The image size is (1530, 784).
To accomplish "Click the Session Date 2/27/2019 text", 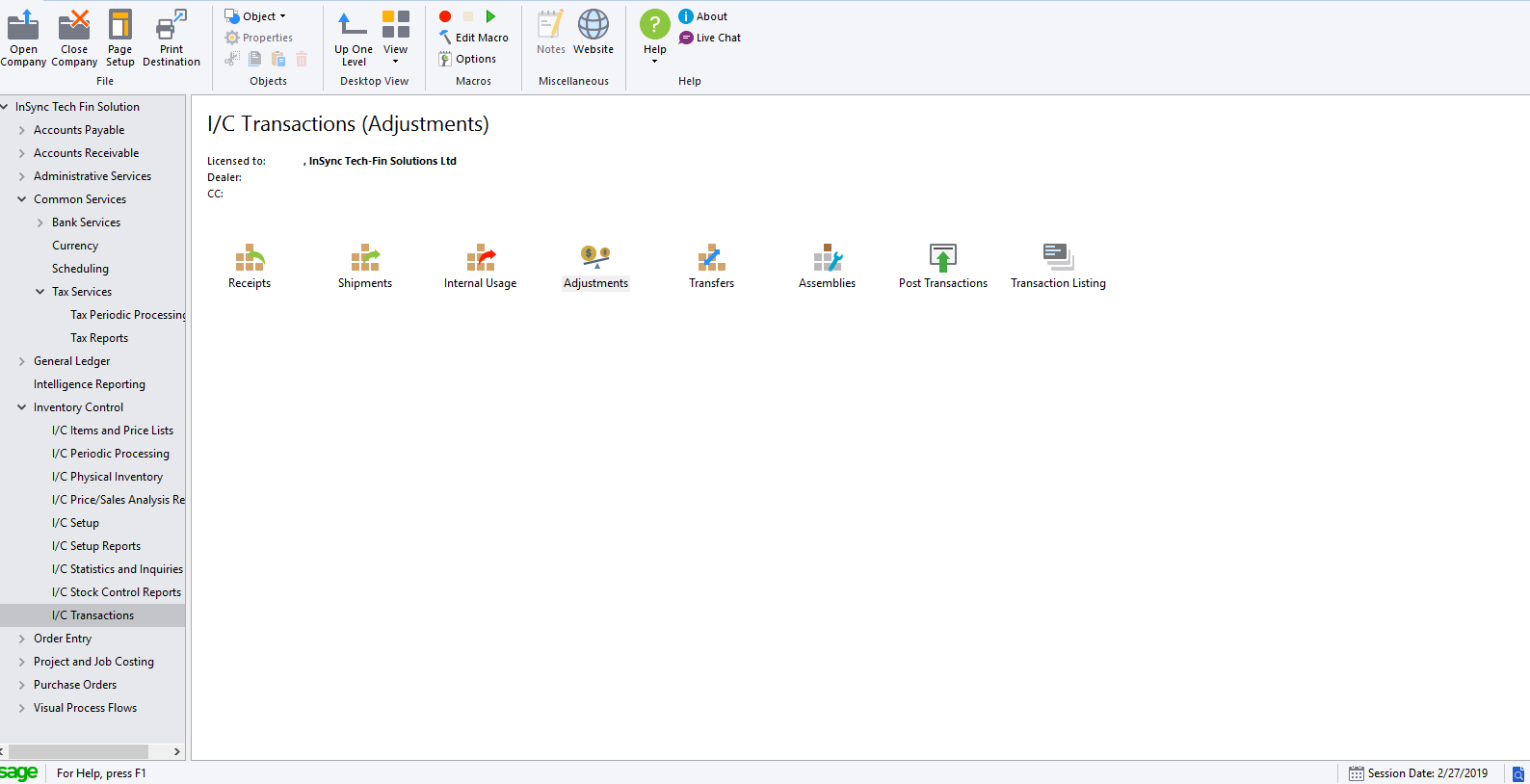I will click(x=1428, y=773).
